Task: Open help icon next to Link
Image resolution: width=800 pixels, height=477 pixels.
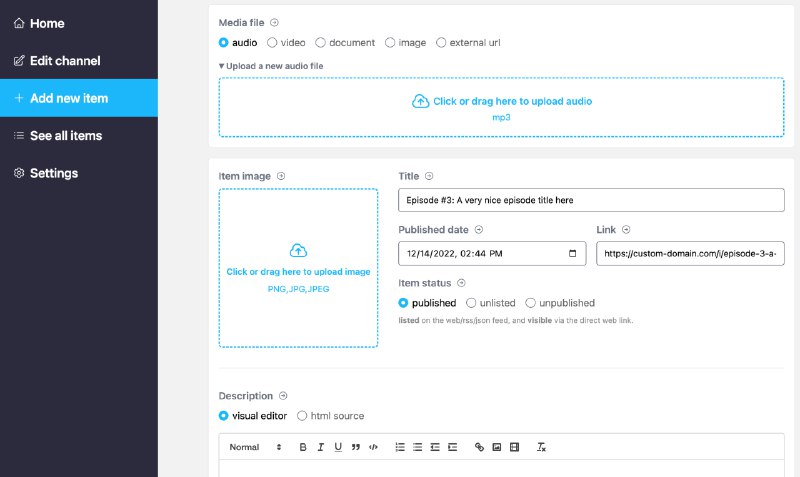Action: pos(626,230)
